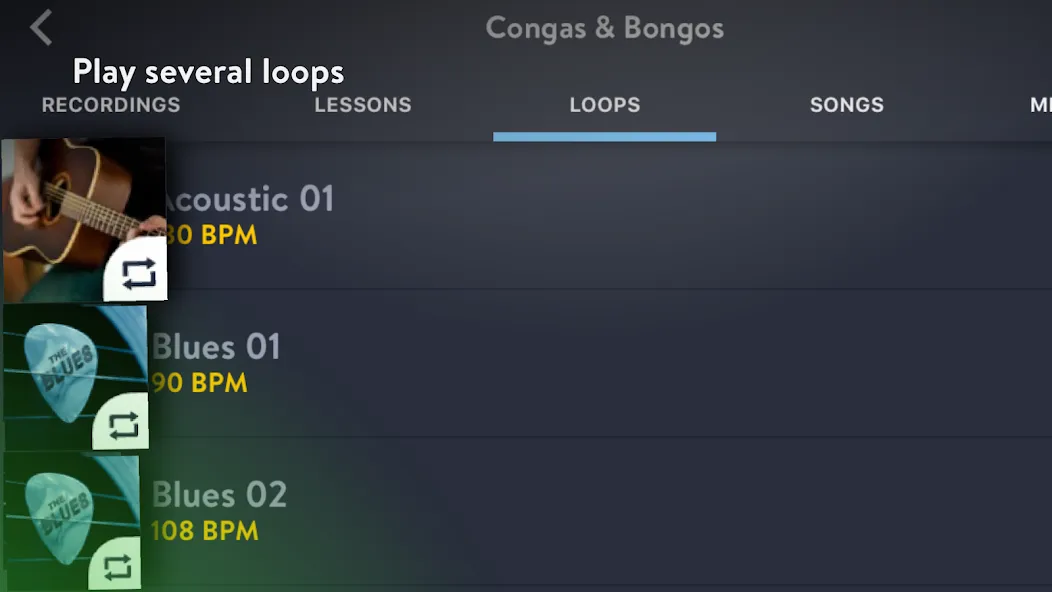1052x592 pixels.
Task: Open the partially visible tab on the right
Action: [x=1040, y=104]
